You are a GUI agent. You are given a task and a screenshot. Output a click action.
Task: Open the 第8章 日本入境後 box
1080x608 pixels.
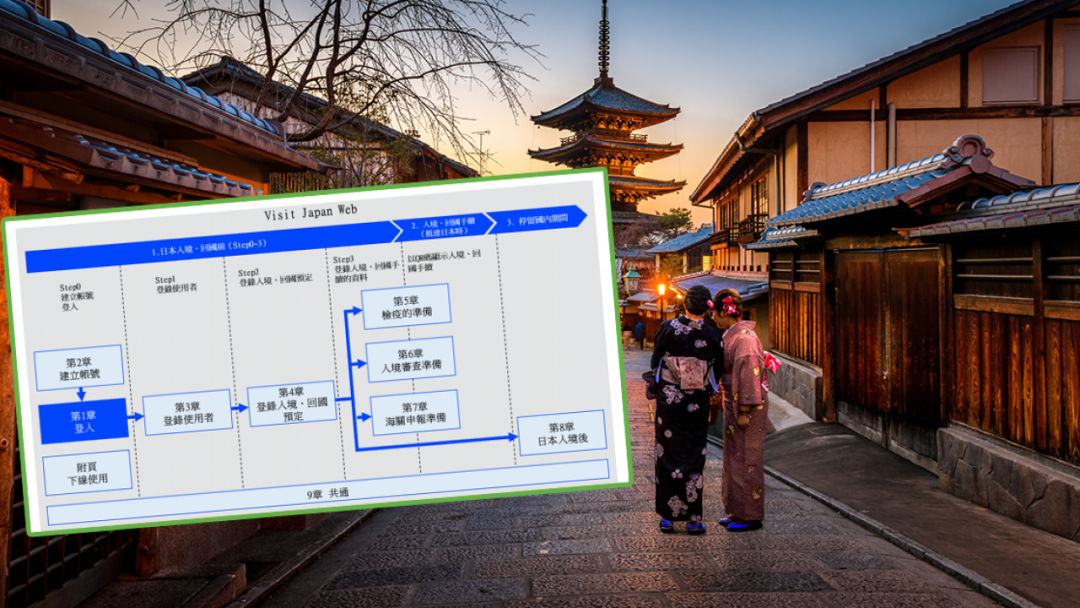pyautogui.click(x=561, y=433)
